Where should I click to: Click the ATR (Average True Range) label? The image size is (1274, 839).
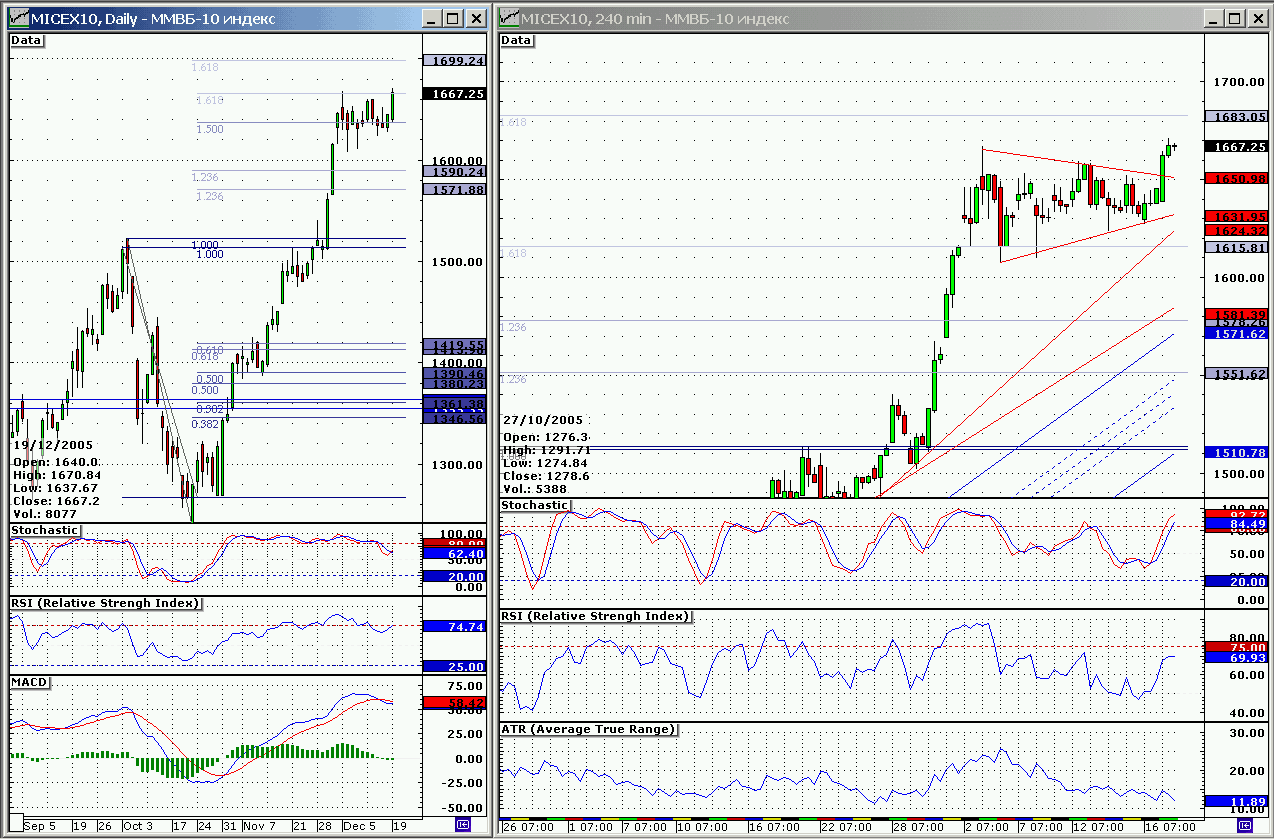tap(589, 729)
